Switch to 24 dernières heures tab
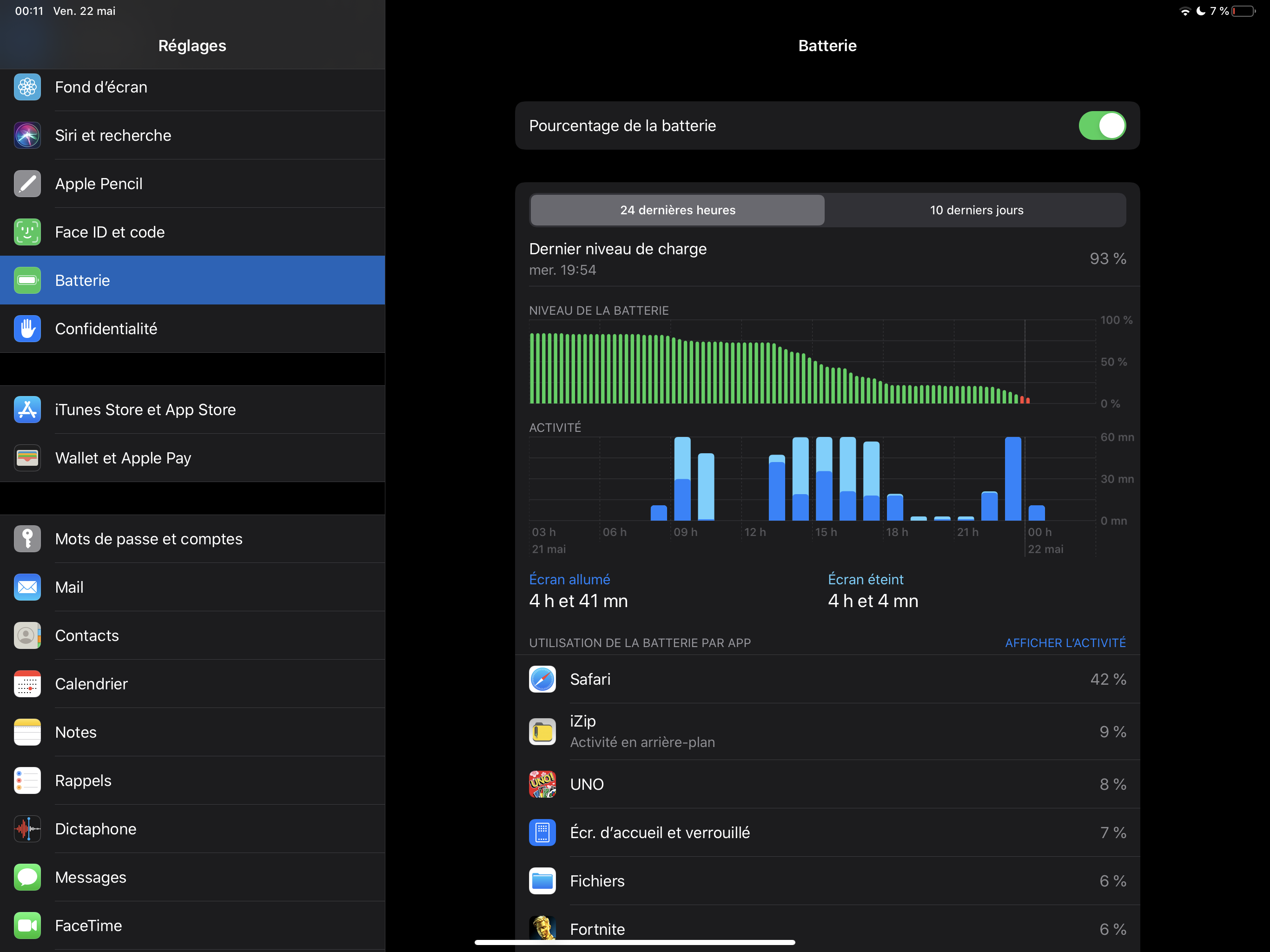This screenshot has width=1270, height=952. coord(677,210)
